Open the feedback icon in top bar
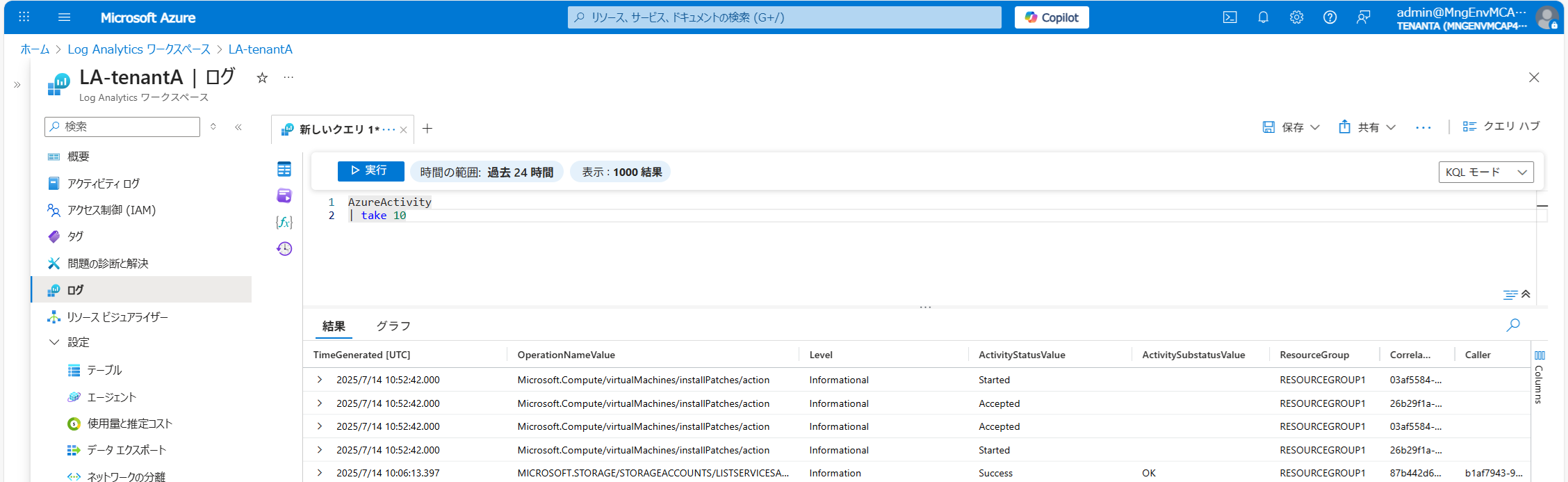 point(1364,17)
